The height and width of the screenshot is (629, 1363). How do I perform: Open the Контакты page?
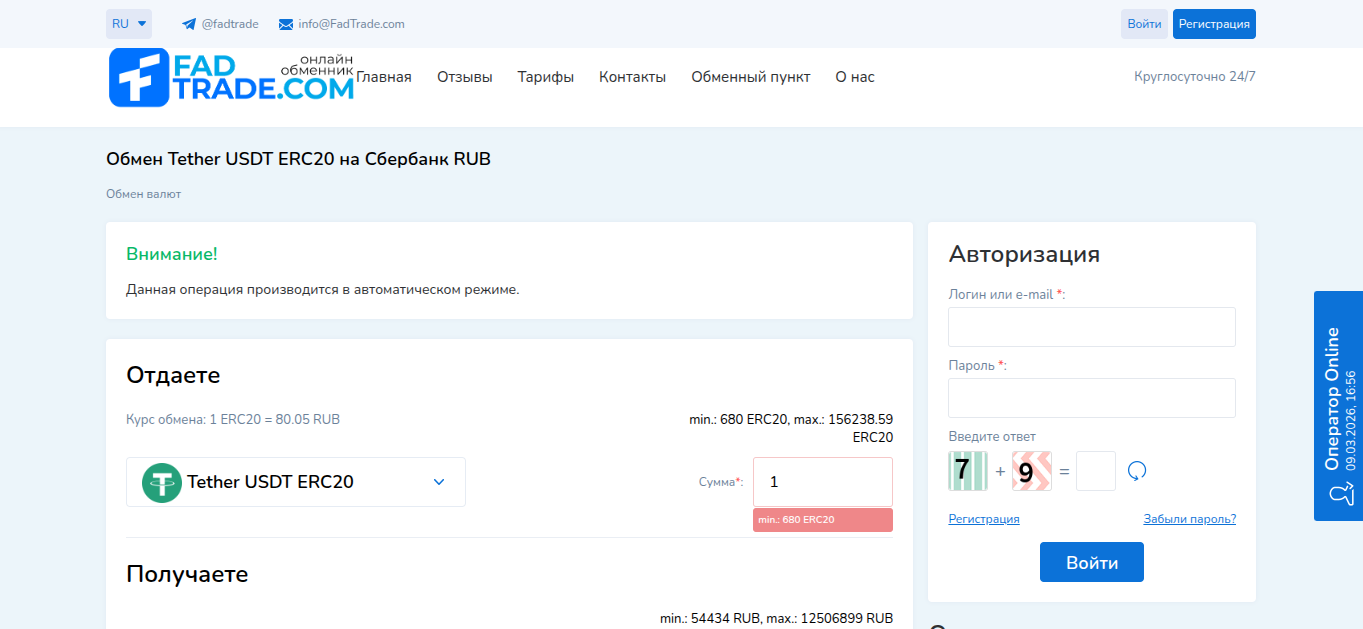pyautogui.click(x=632, y=76)
